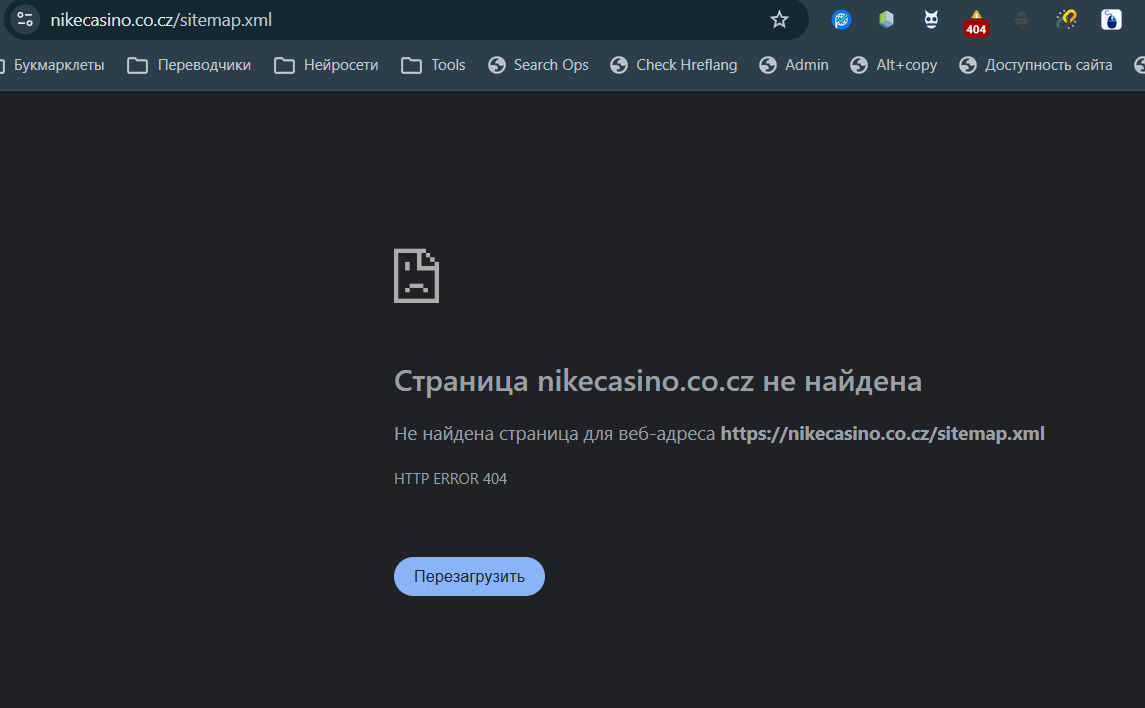This screenshot has width=1145, height=708.
Task: Open the greyed-out robot extension icon
Action: 1021,20
